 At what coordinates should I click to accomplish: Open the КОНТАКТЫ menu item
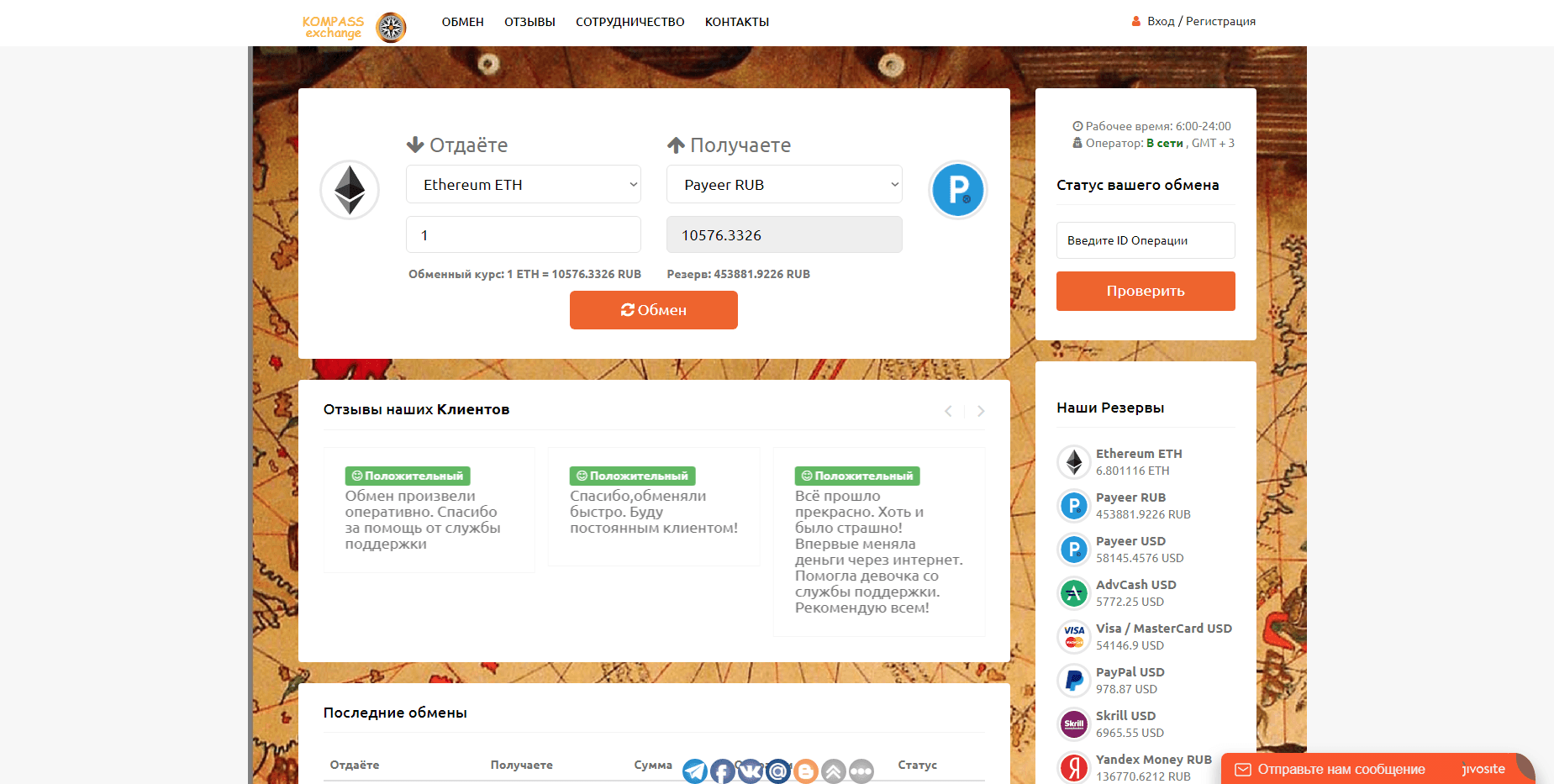(x=737, y=22)
